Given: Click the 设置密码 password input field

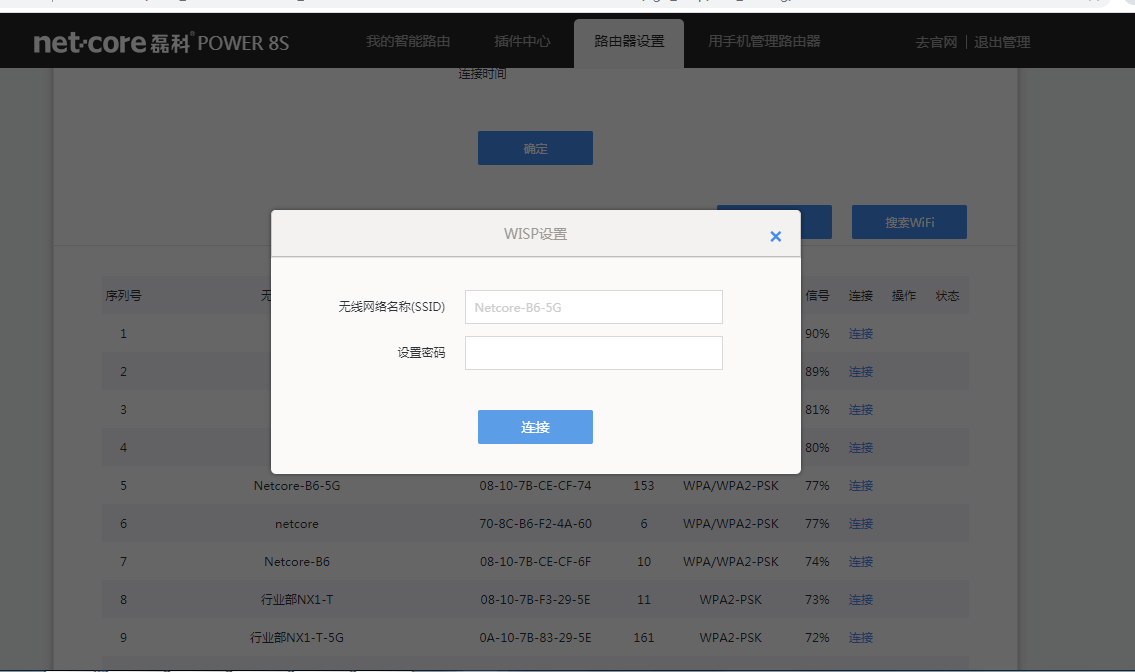Looking at the screenshot, I should (593, 352).
